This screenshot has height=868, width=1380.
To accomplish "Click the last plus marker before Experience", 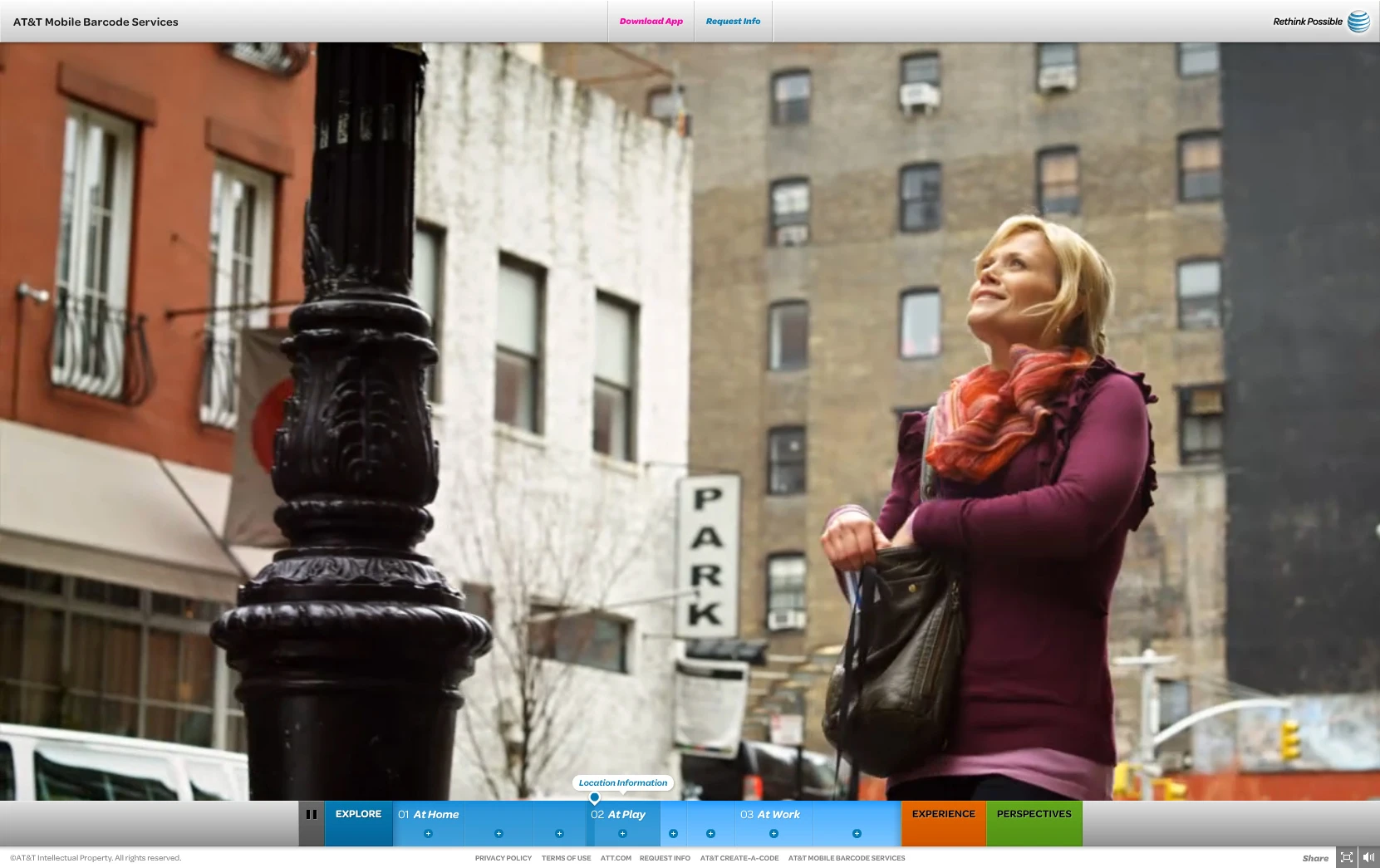I will [x=857, y=833].
